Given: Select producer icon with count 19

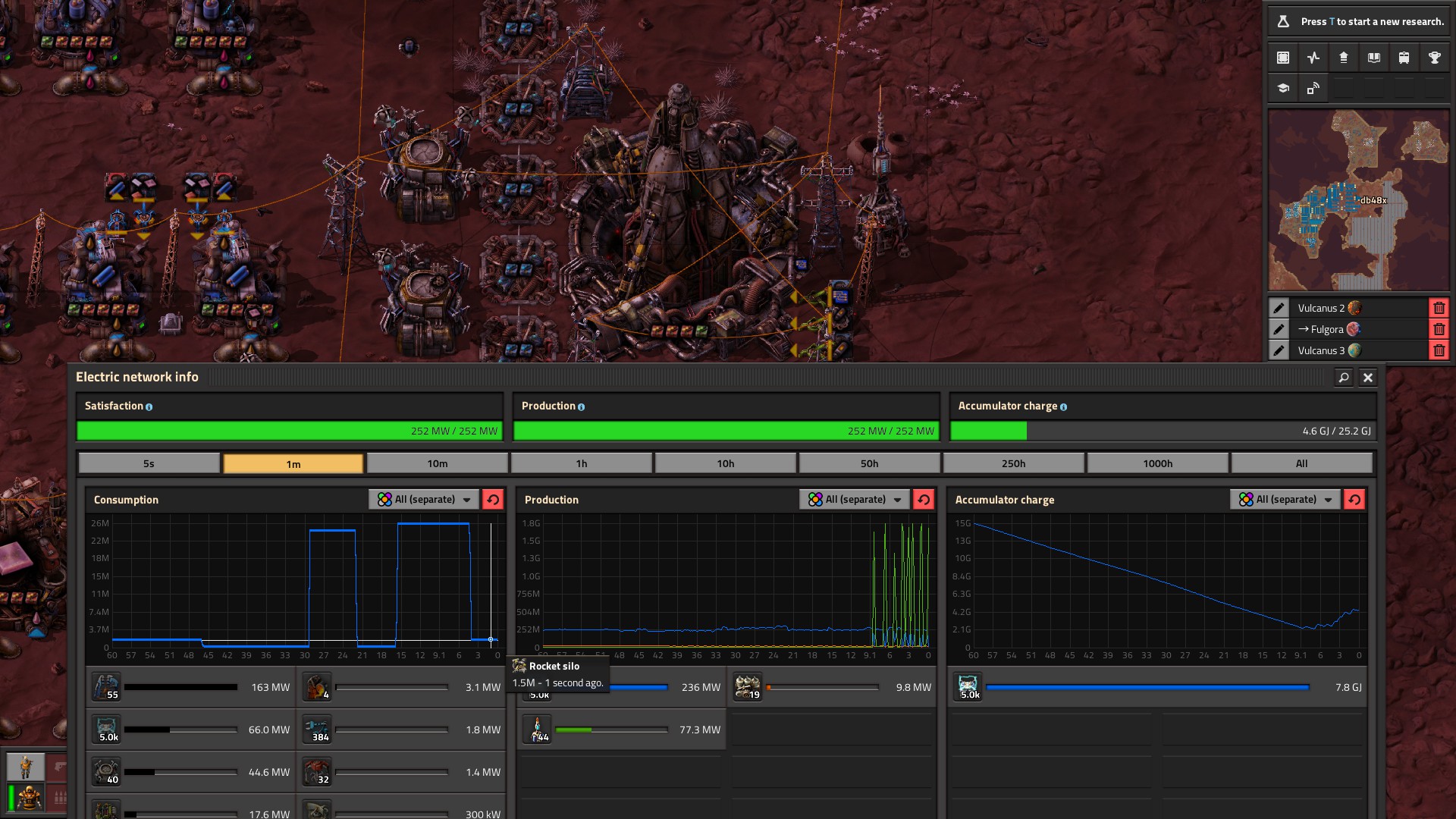Looking at the screenshot, I should (748, 687).
